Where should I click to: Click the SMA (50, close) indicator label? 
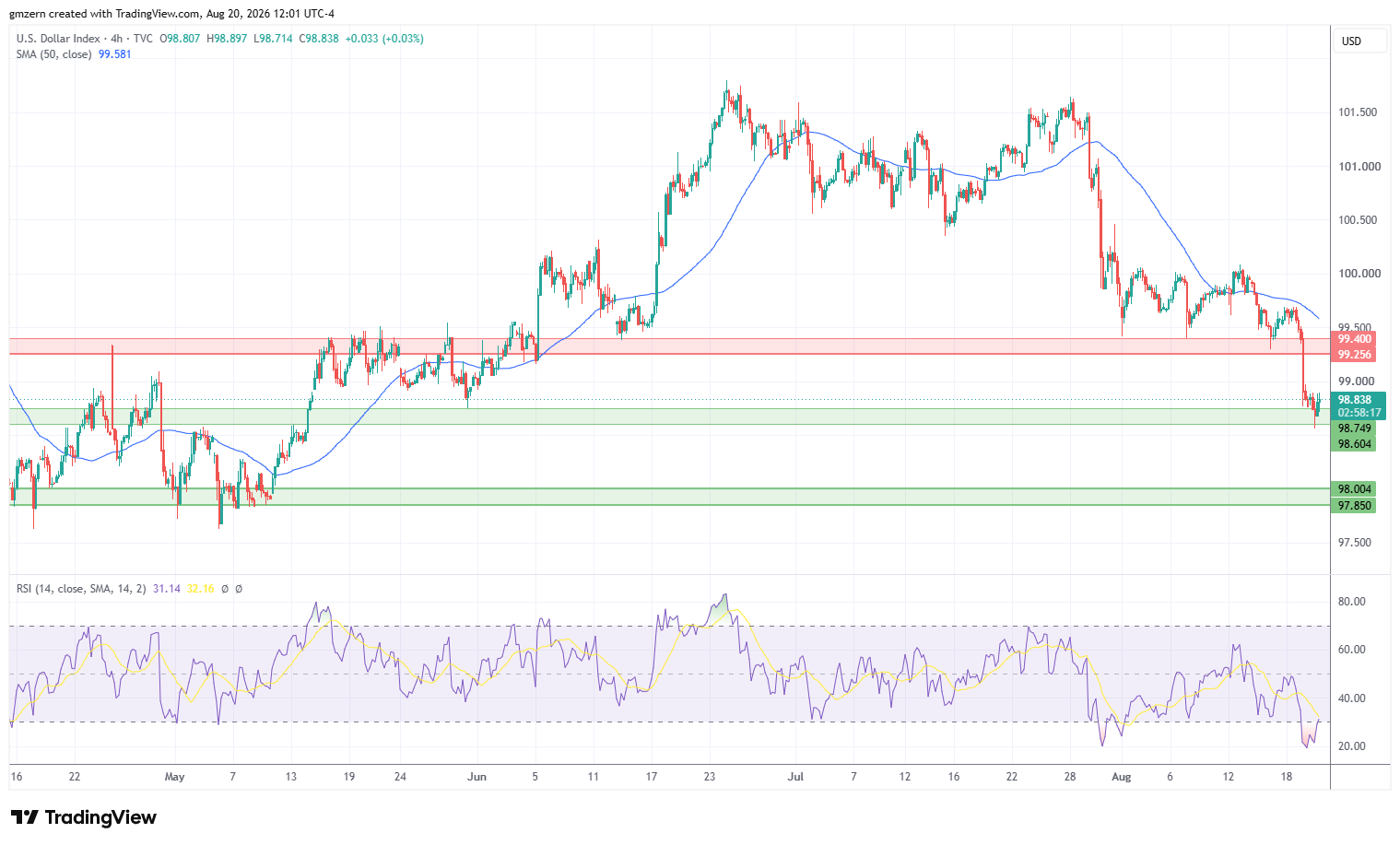(54, 54)
